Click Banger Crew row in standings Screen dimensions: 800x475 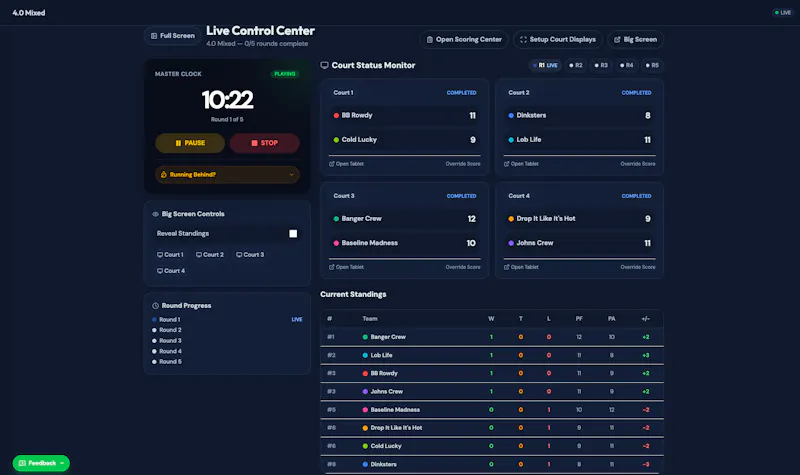492,337
